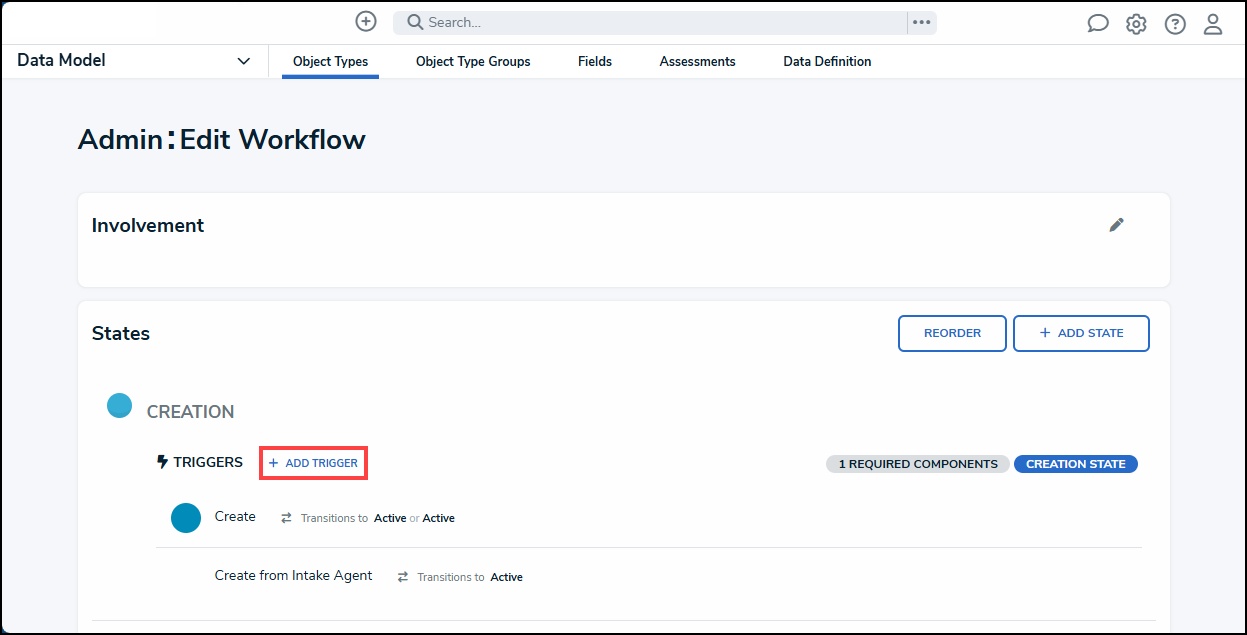
Task: Open the settings gear icon
Action: [1136, 24]
